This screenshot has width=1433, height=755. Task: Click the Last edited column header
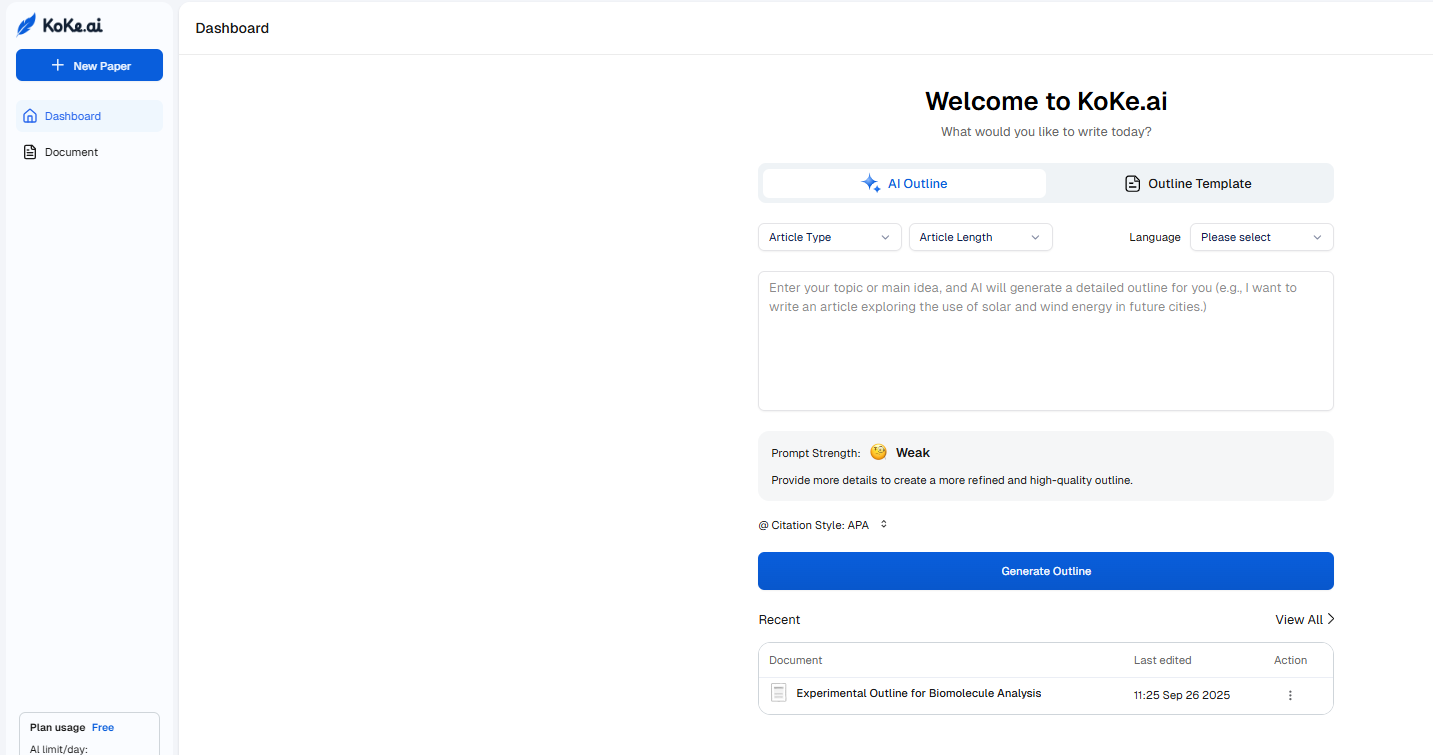click(1162, 660)
